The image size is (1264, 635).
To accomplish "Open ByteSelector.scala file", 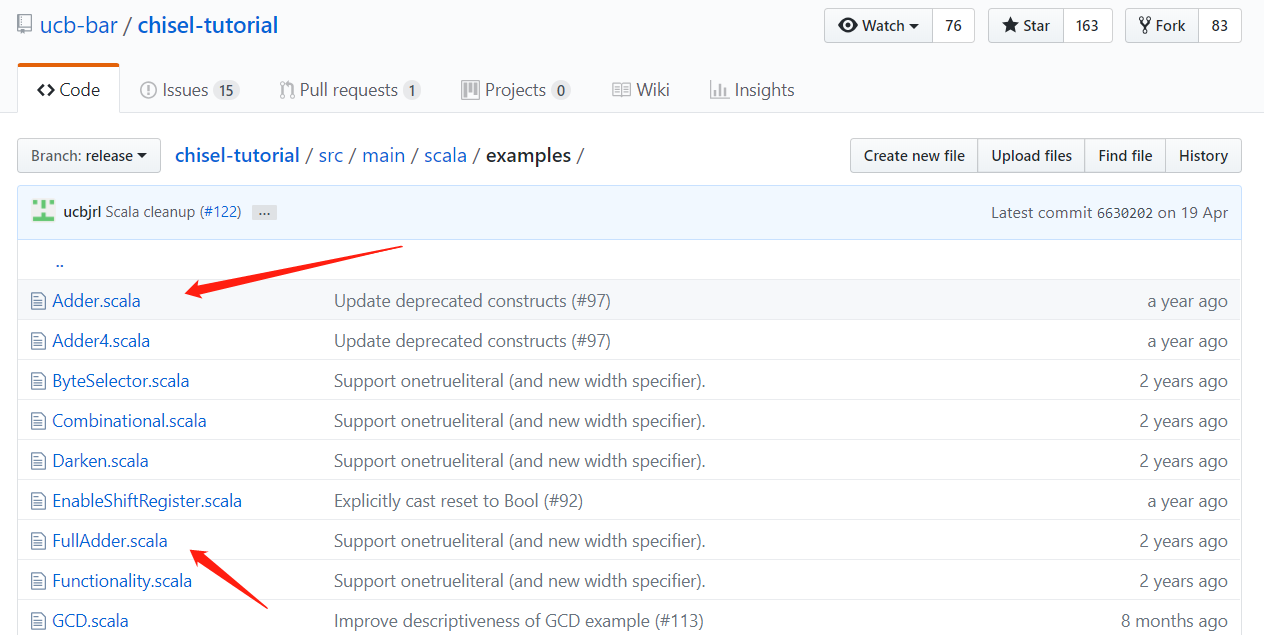I will (120, 381).
